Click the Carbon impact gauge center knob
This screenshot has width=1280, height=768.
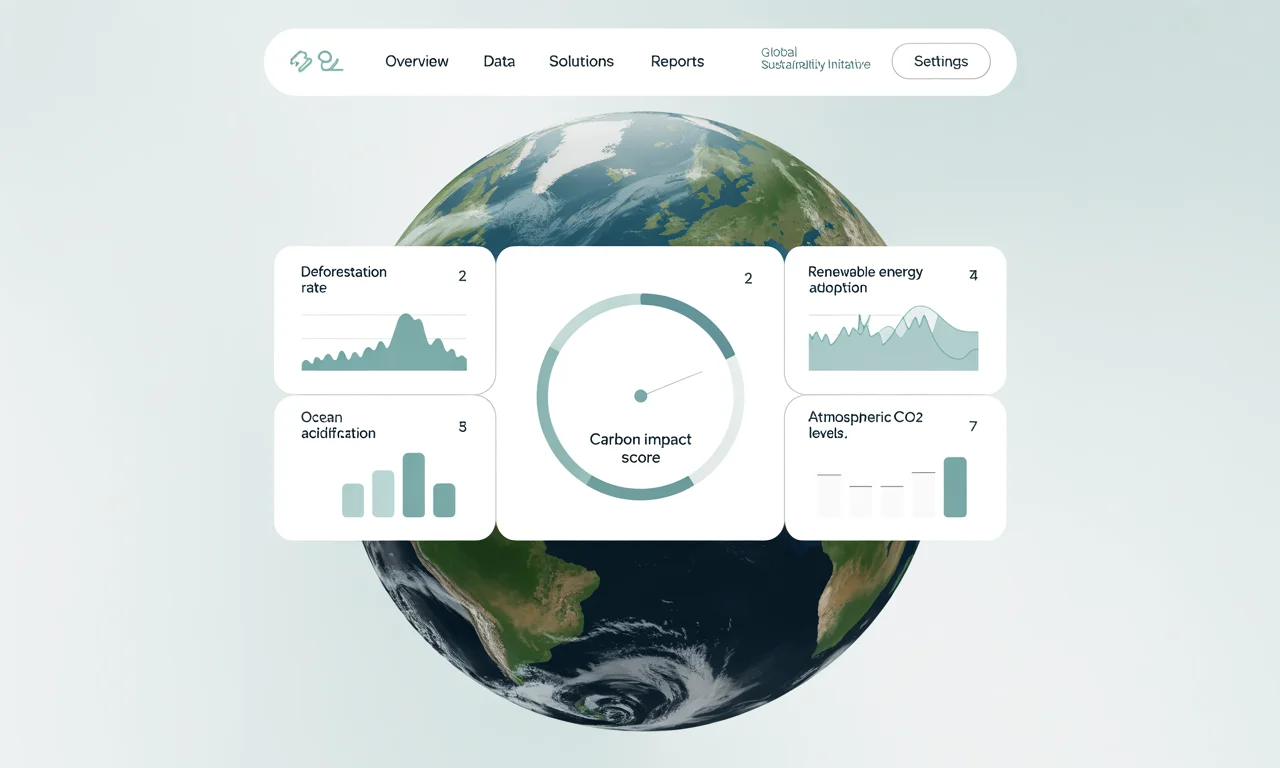641,396
